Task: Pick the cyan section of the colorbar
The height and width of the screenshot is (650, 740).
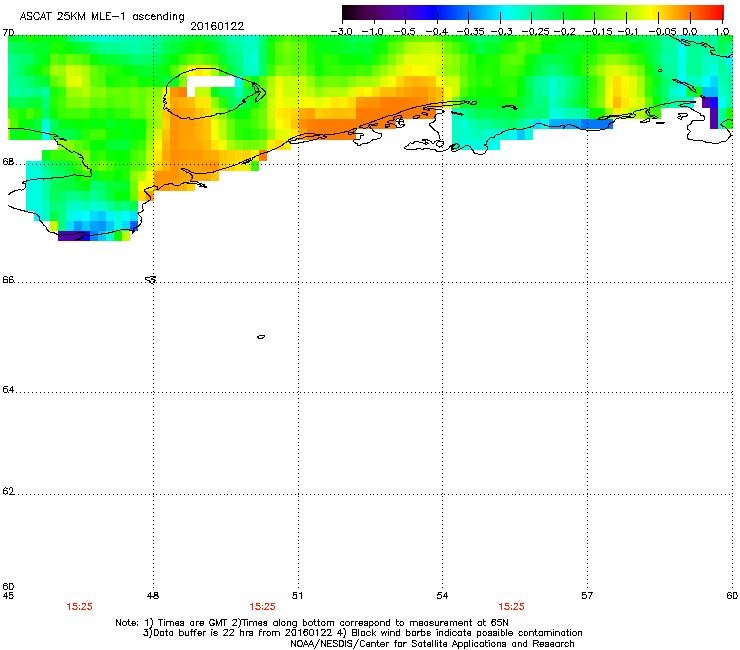Action: tap(506, 13)
